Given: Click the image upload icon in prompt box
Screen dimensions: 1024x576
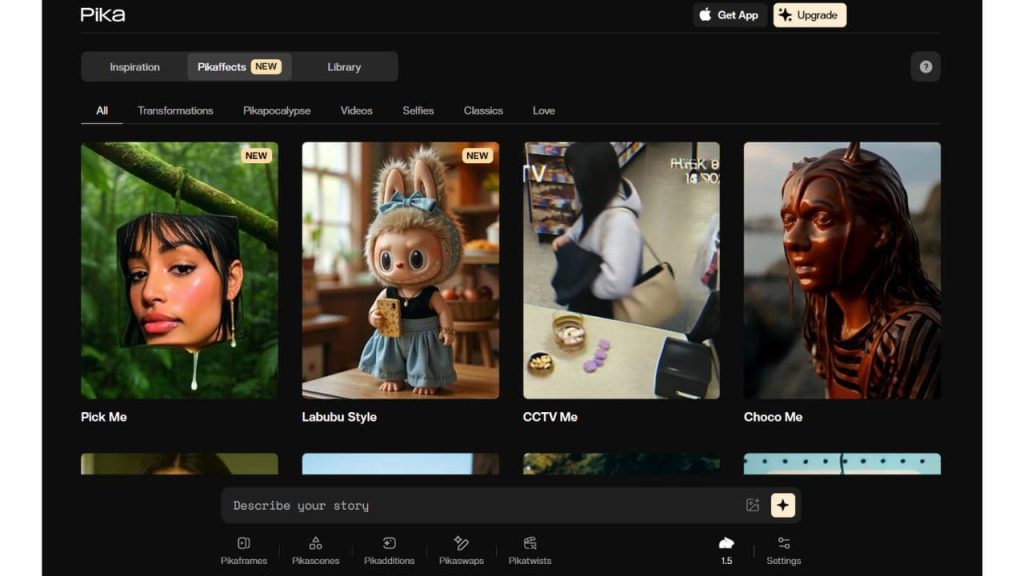Looking at the screenshot, I should pos(753,506).
